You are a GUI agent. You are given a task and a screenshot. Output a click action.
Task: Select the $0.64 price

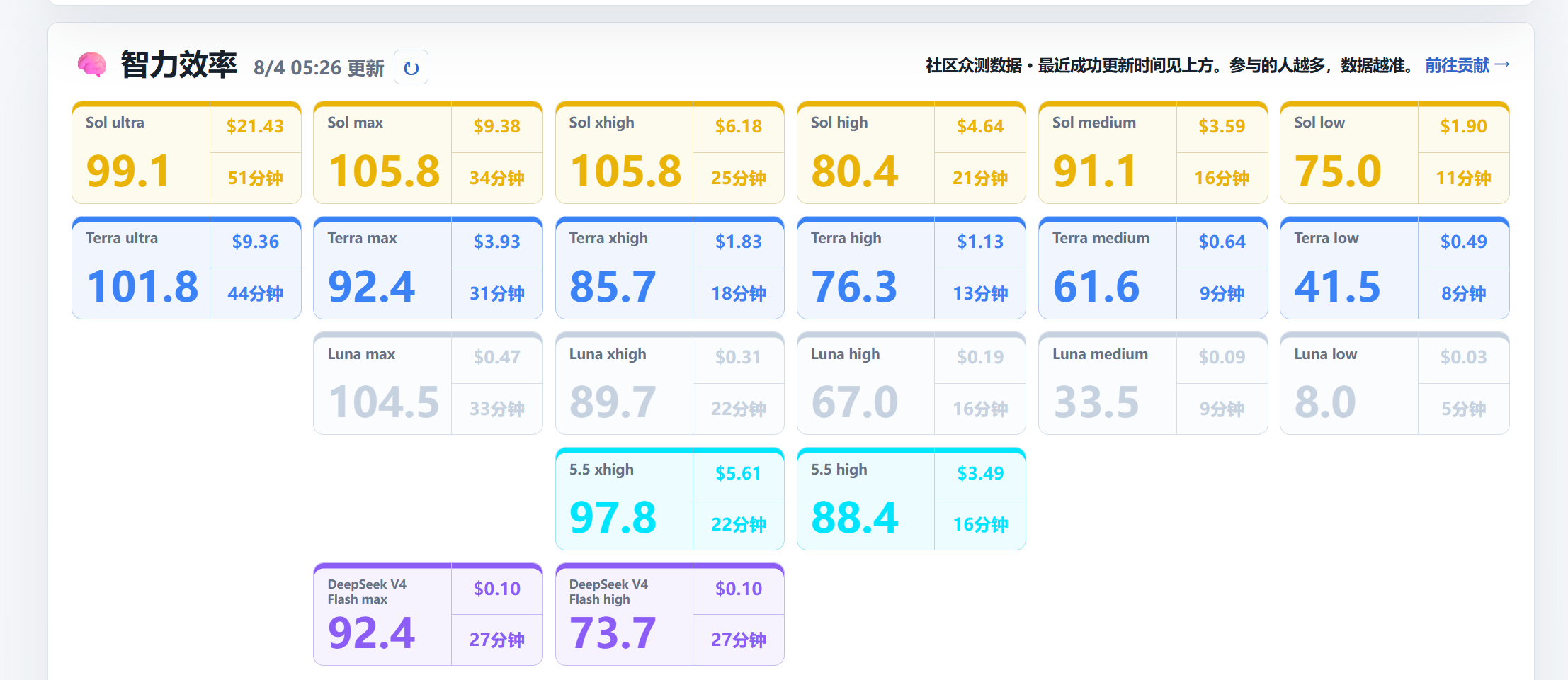click(1222, 242)
